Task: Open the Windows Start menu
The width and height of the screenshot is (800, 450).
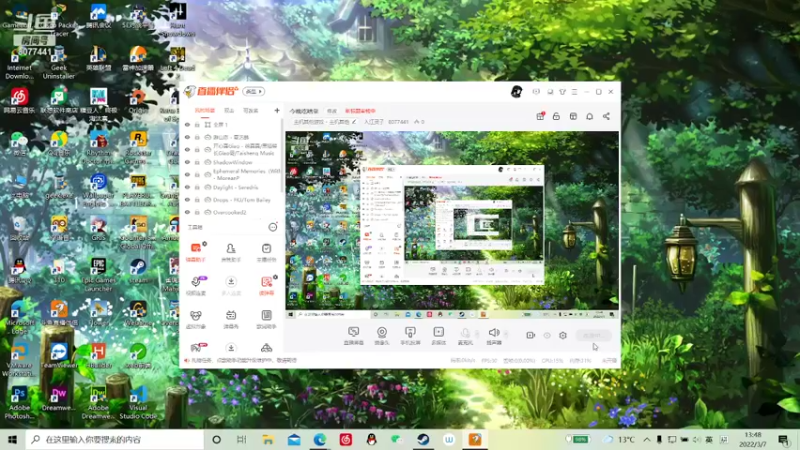Action: pos(12,439)
